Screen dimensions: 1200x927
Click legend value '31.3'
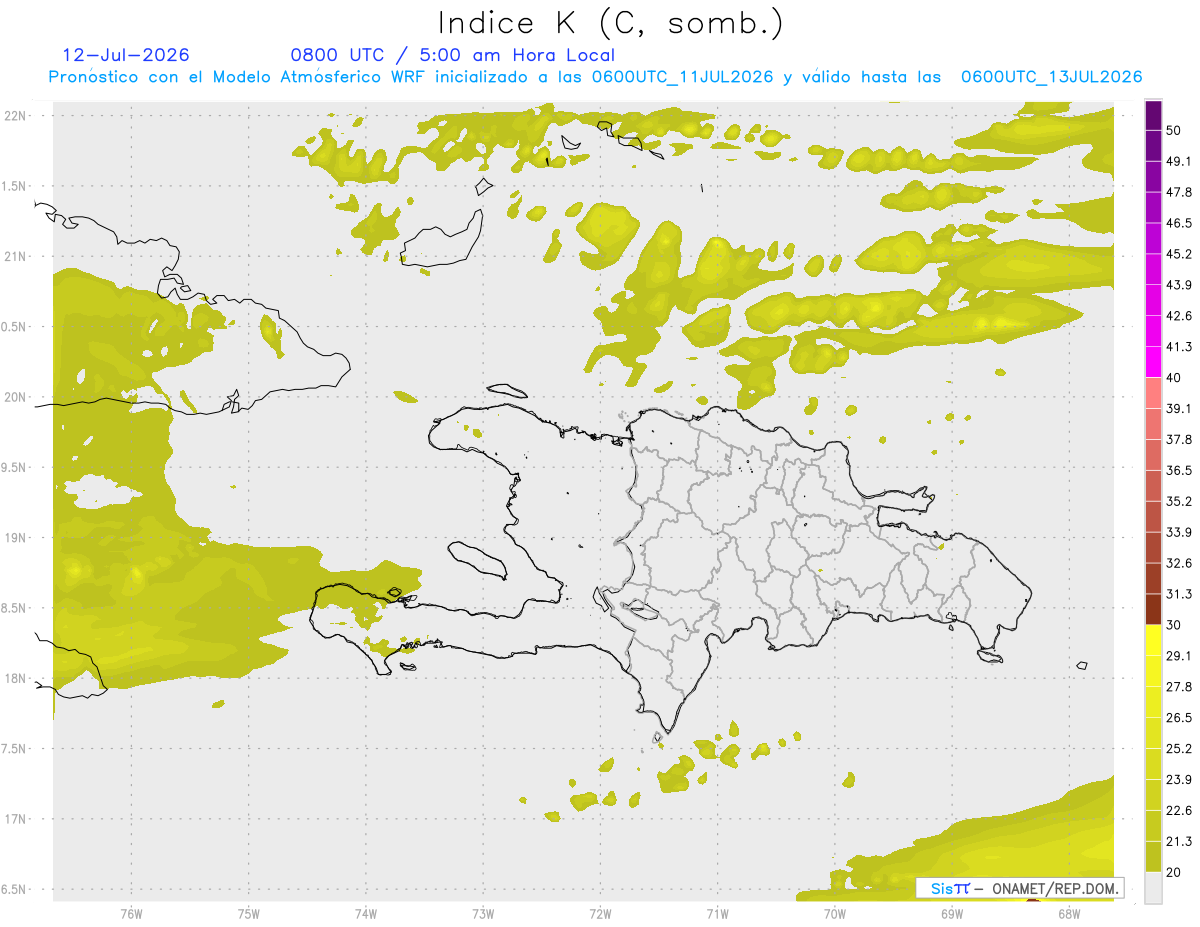1179,594
